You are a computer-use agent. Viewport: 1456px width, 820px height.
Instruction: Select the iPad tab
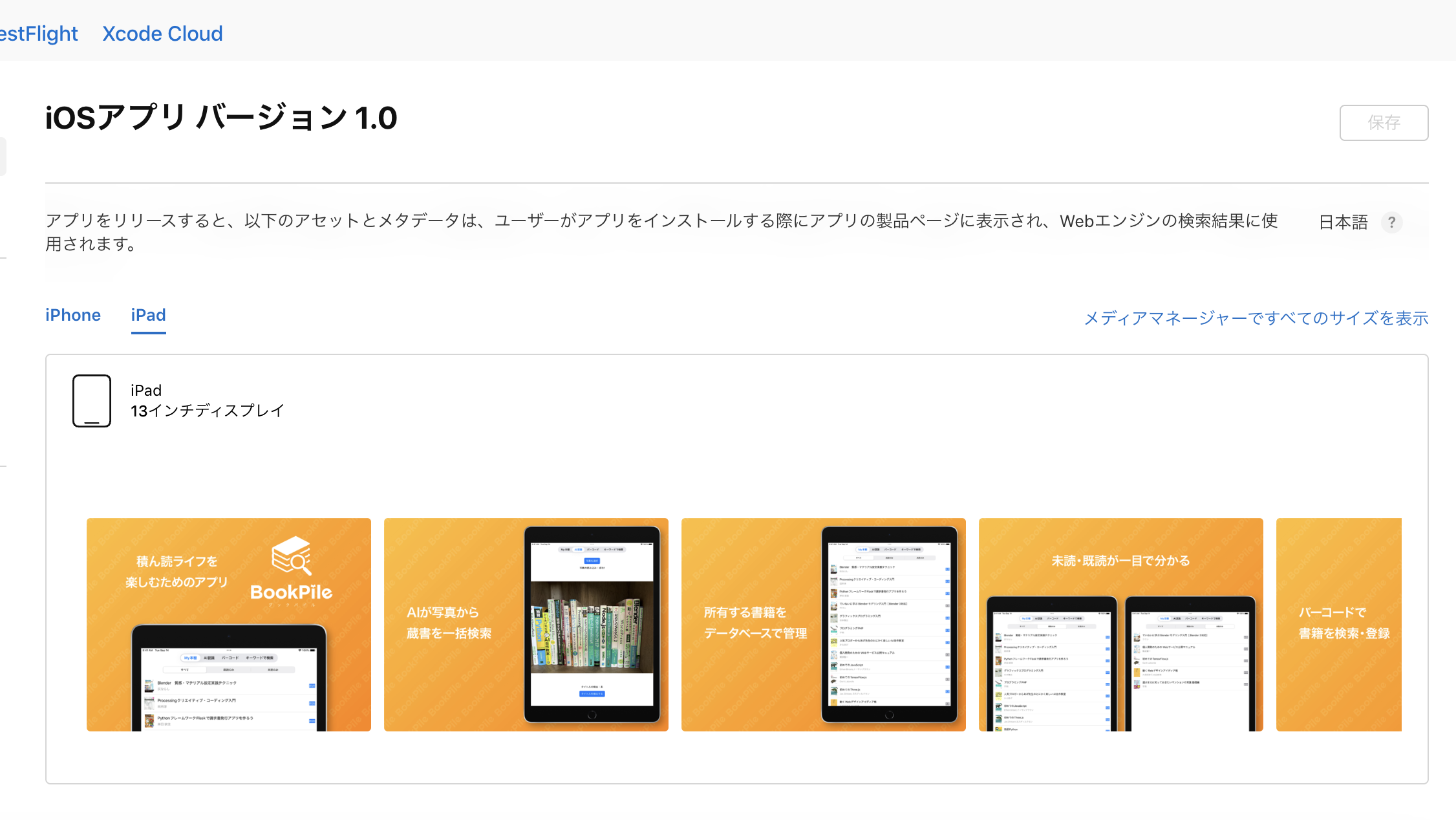[148, 316]
